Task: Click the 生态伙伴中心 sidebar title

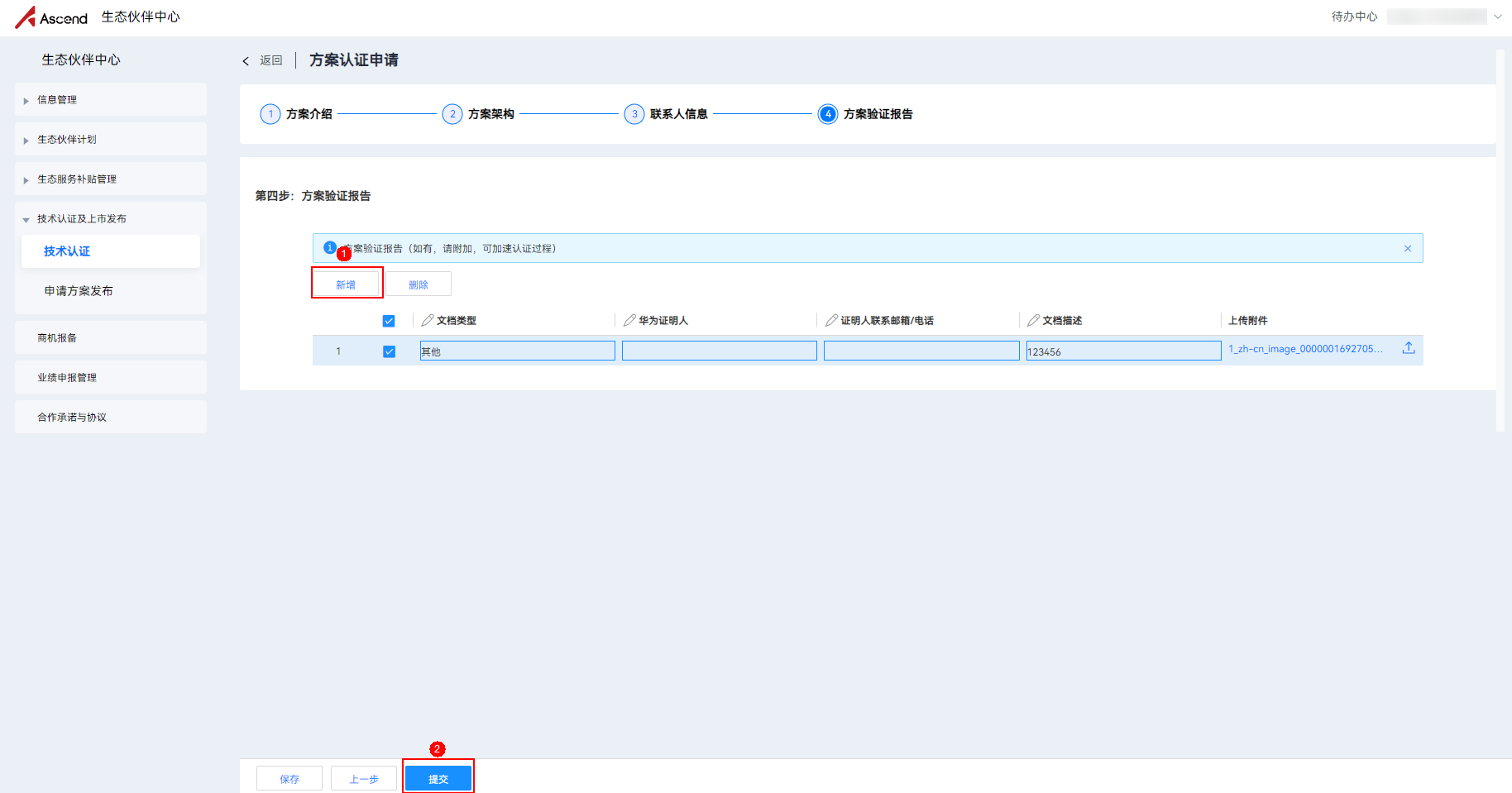Action: pos(81,60)
